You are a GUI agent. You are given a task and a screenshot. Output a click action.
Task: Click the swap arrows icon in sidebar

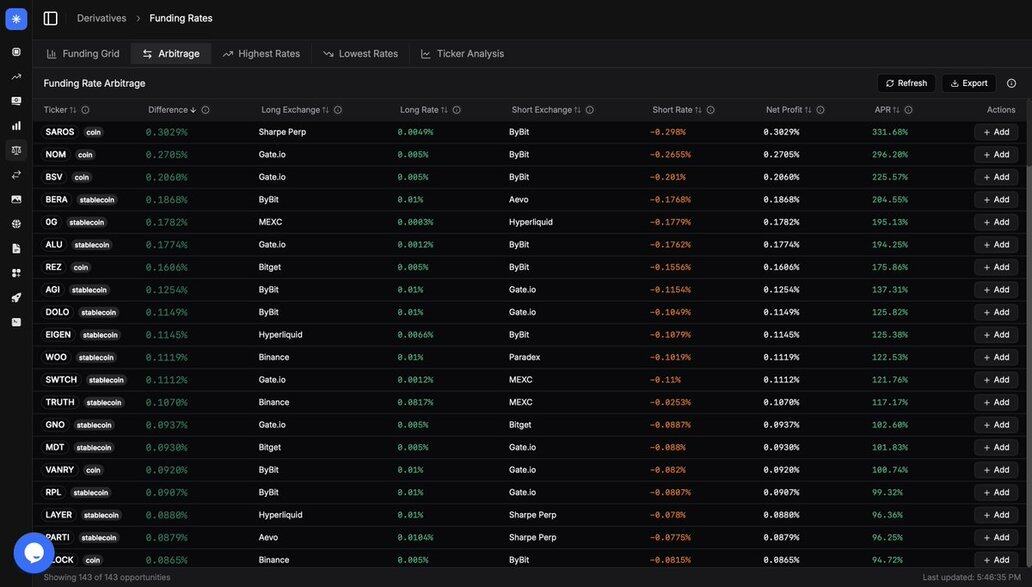16,175
